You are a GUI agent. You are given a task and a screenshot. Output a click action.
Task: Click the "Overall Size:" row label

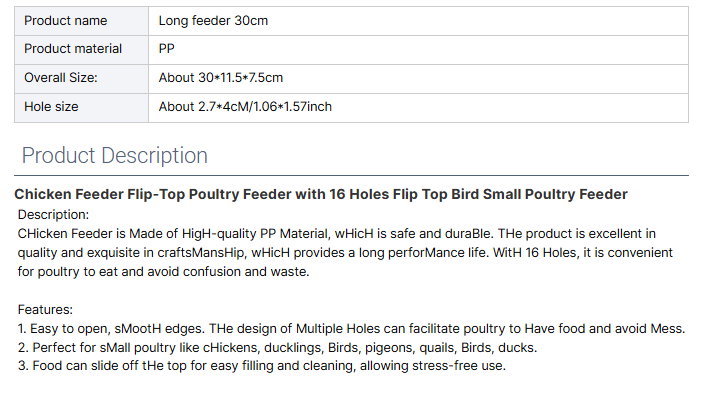pyautogui.click(x=61, y=77)
